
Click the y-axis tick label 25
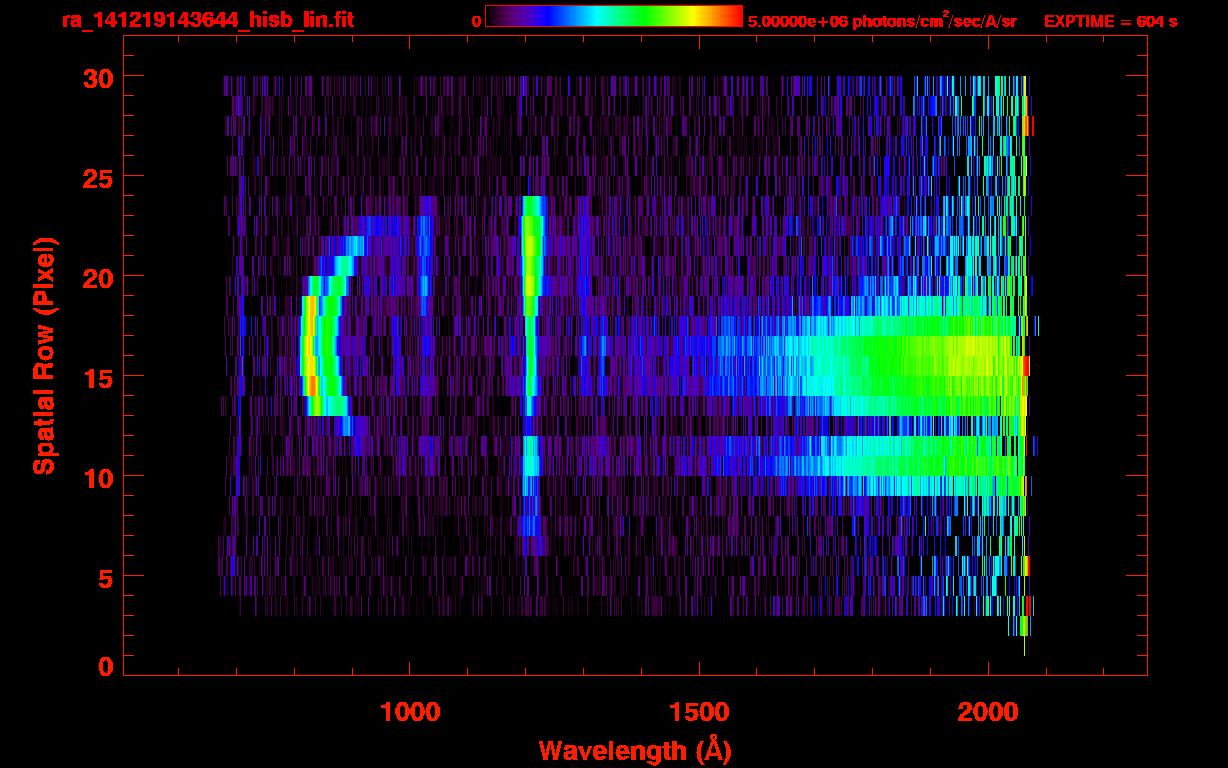point(96,177)
